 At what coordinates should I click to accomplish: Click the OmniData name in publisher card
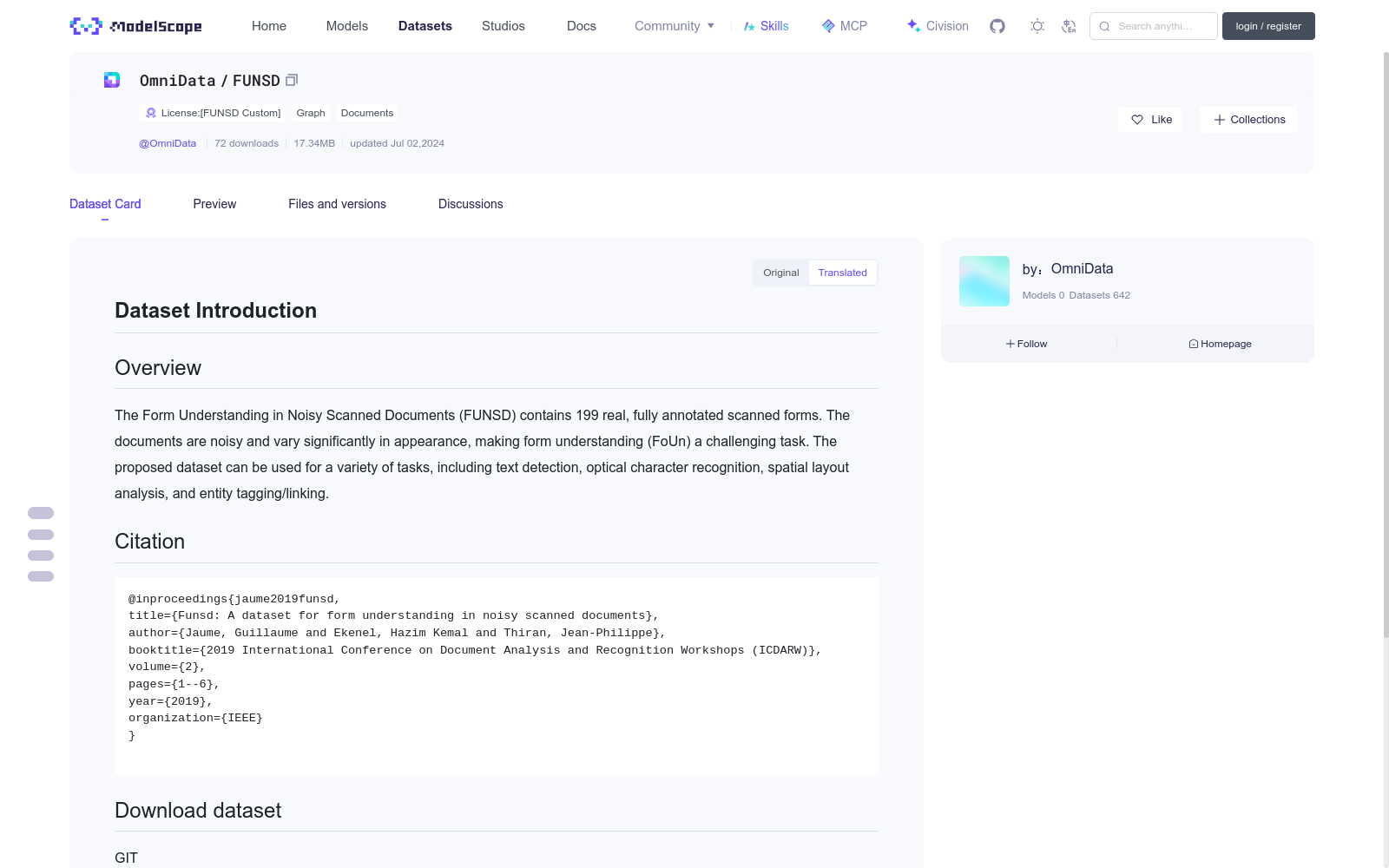pos(1082,269)
